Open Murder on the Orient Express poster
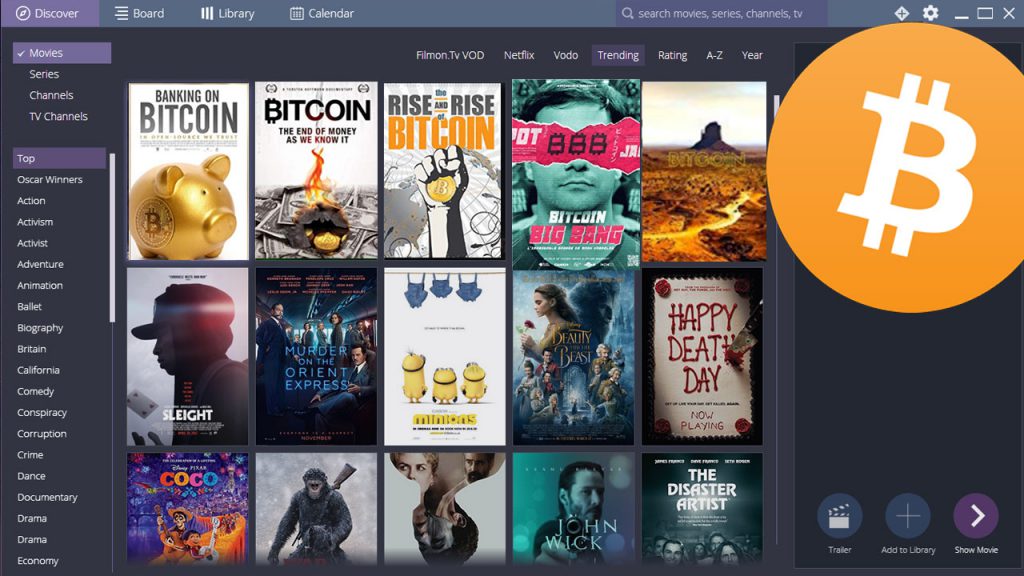1024x576 pixels. [x=316, y=357]
